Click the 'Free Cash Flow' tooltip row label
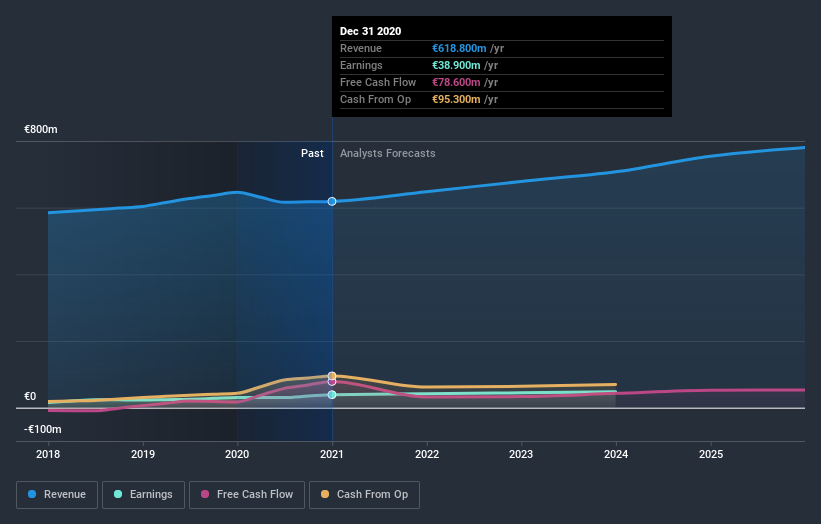Viewport: 821px width, 524px height. point(378,82)
